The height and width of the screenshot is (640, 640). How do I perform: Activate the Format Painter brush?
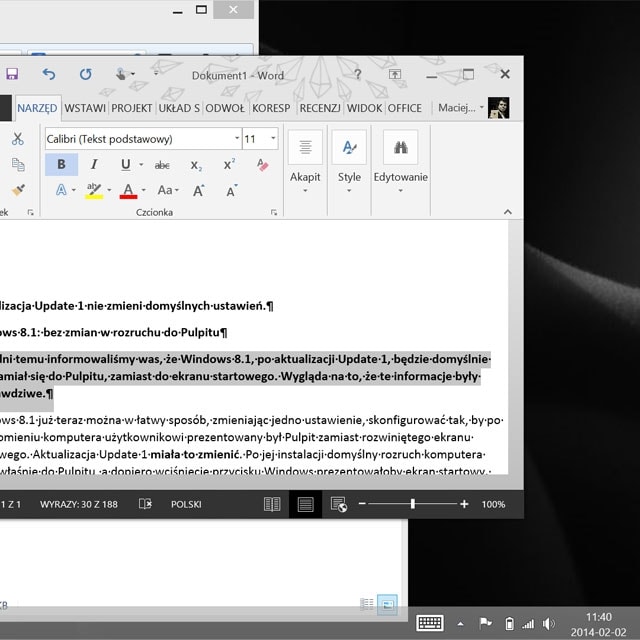tap(18, 190)
